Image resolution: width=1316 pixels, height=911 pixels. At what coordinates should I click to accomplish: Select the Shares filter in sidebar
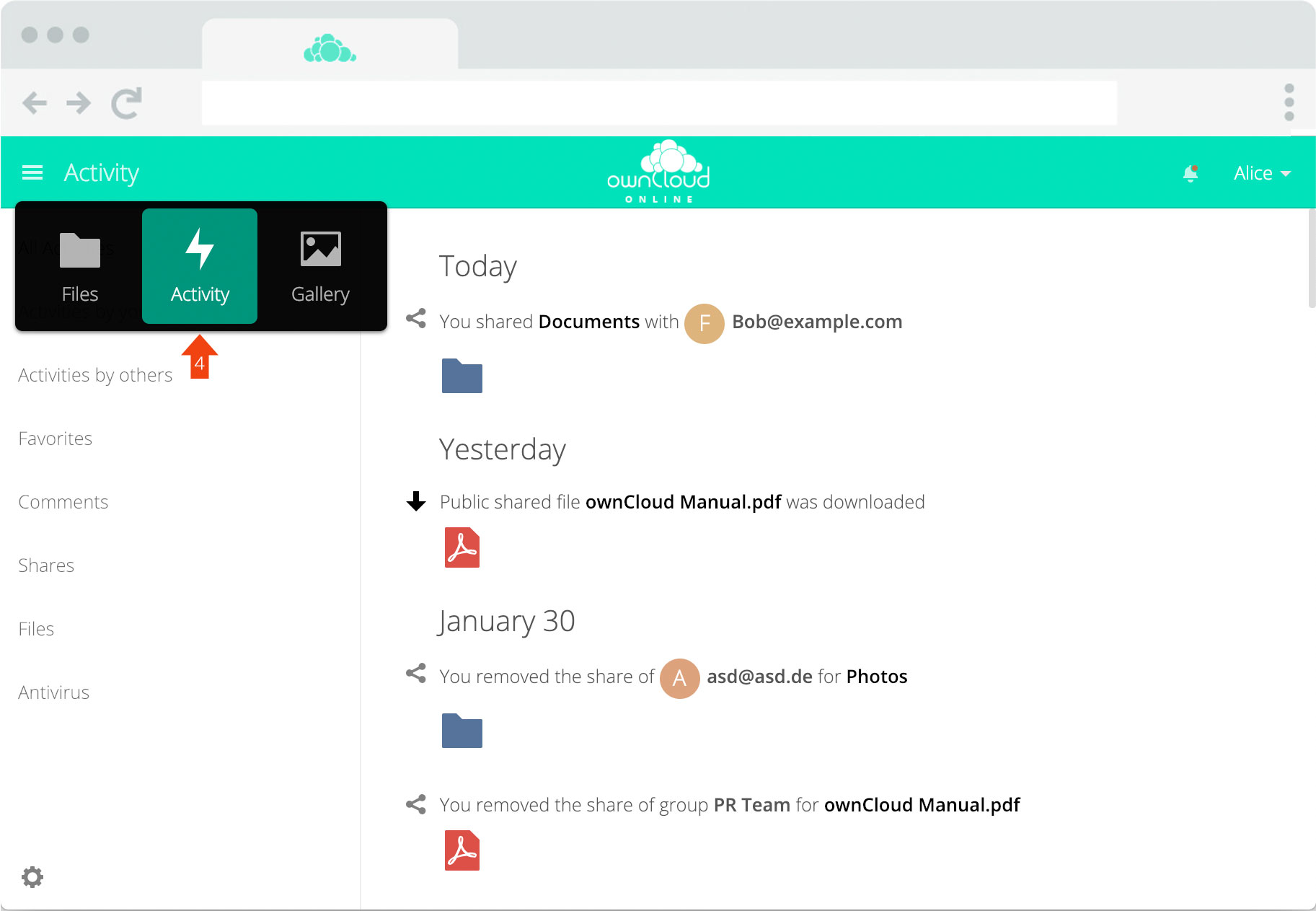pyautogui.click(x=46, y=565)
